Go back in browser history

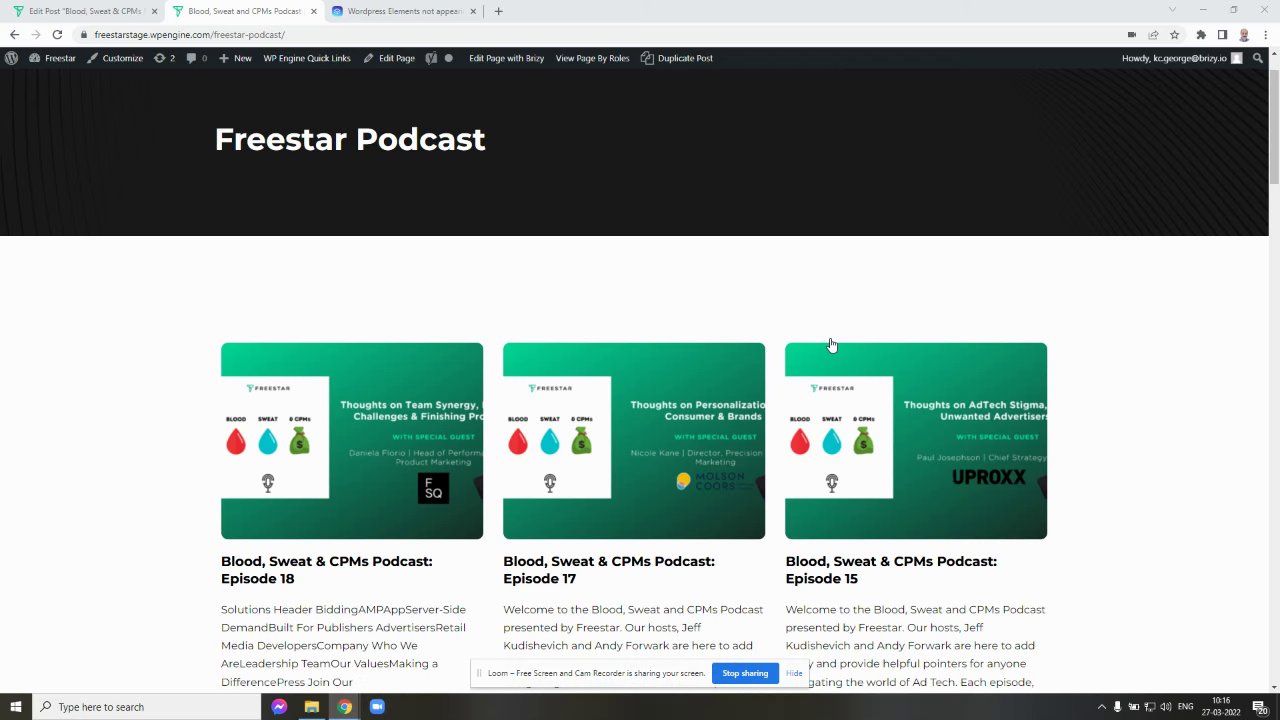[x=14, y=34]
